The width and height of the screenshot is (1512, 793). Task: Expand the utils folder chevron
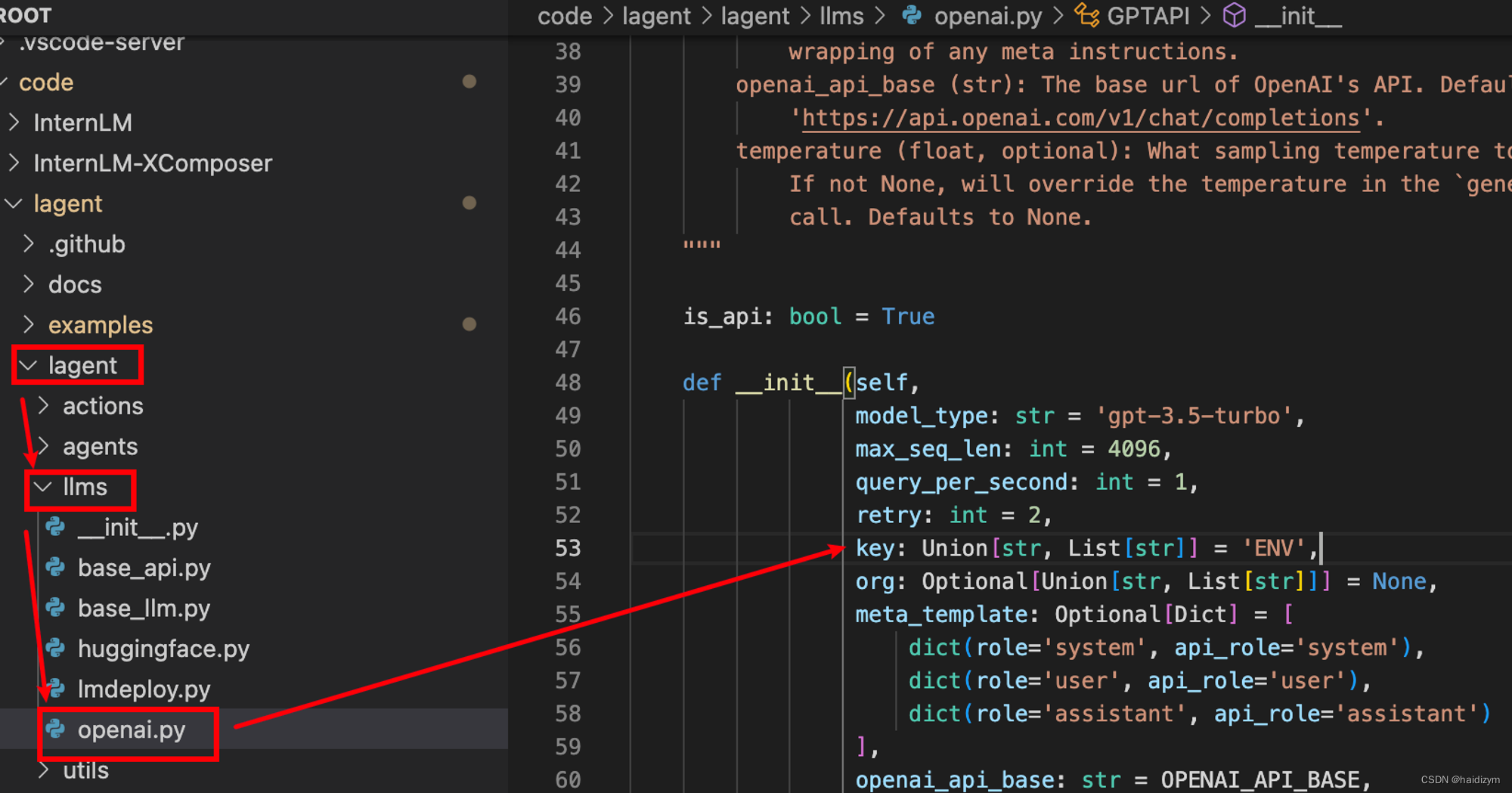coord(44,770)
